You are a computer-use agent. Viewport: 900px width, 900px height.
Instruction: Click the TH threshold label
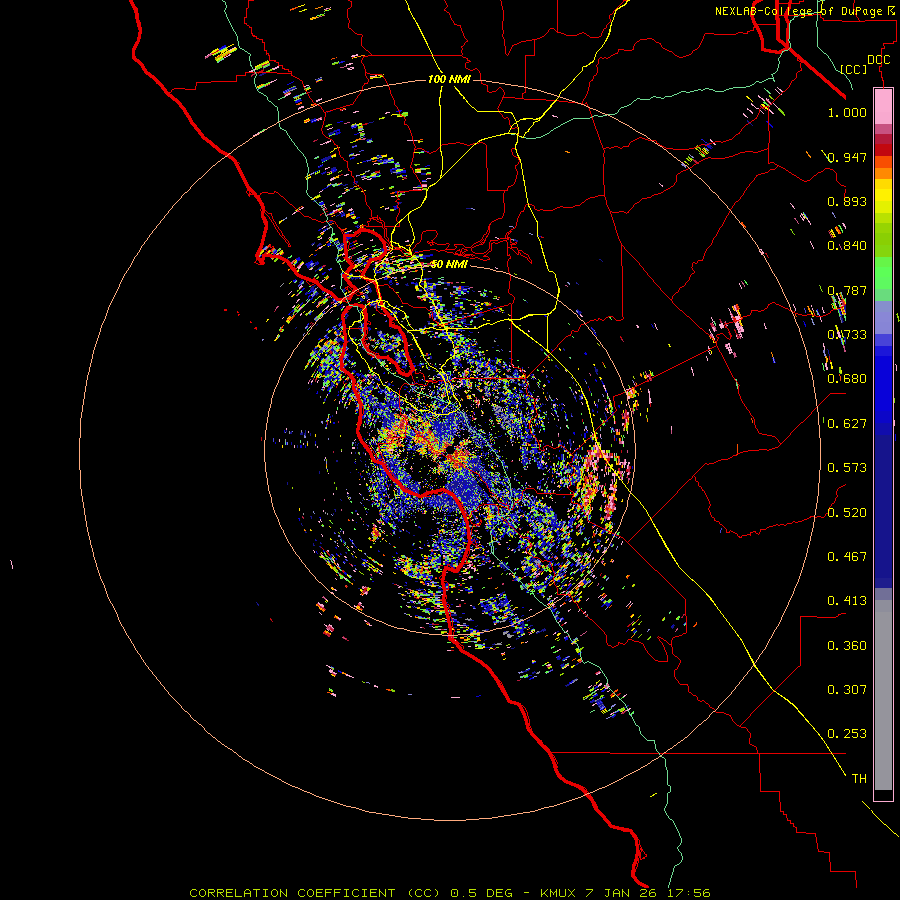pos(859,779)
